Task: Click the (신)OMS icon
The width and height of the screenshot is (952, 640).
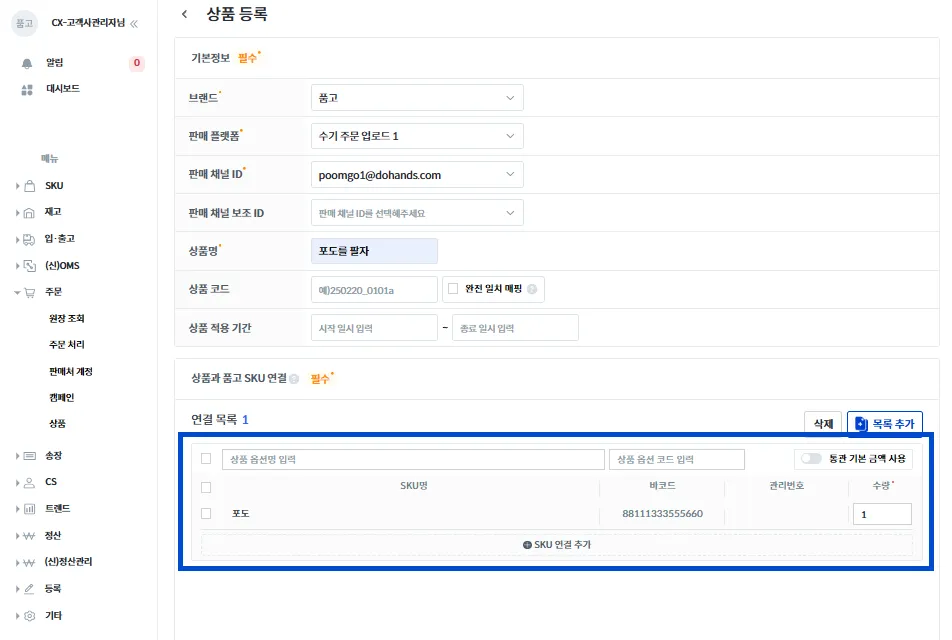Action: (x=29, y=266)
